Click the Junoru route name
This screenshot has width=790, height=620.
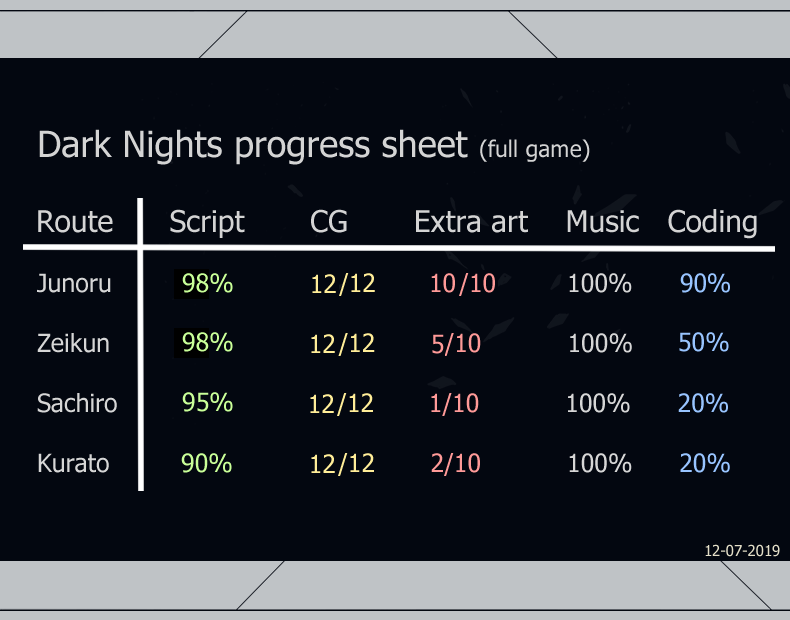pos(74,284)
